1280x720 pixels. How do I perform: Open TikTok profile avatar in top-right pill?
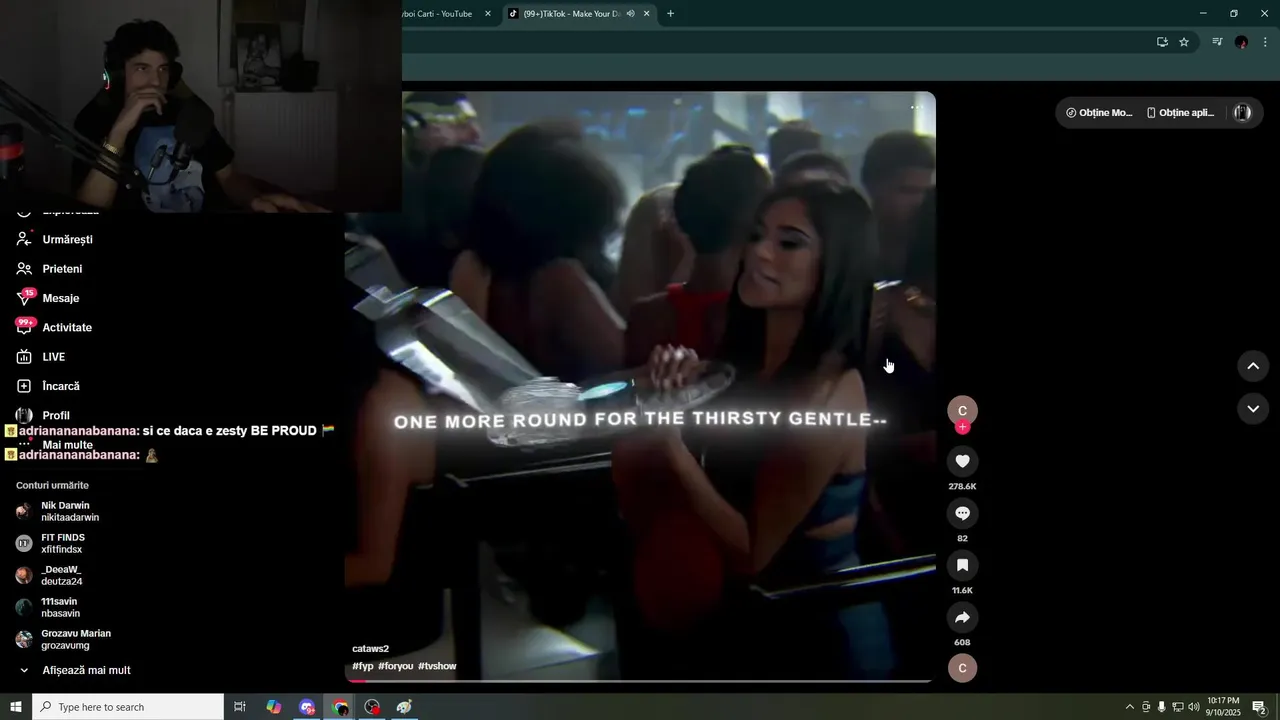pyautogui.click(x=1242, y=113)
